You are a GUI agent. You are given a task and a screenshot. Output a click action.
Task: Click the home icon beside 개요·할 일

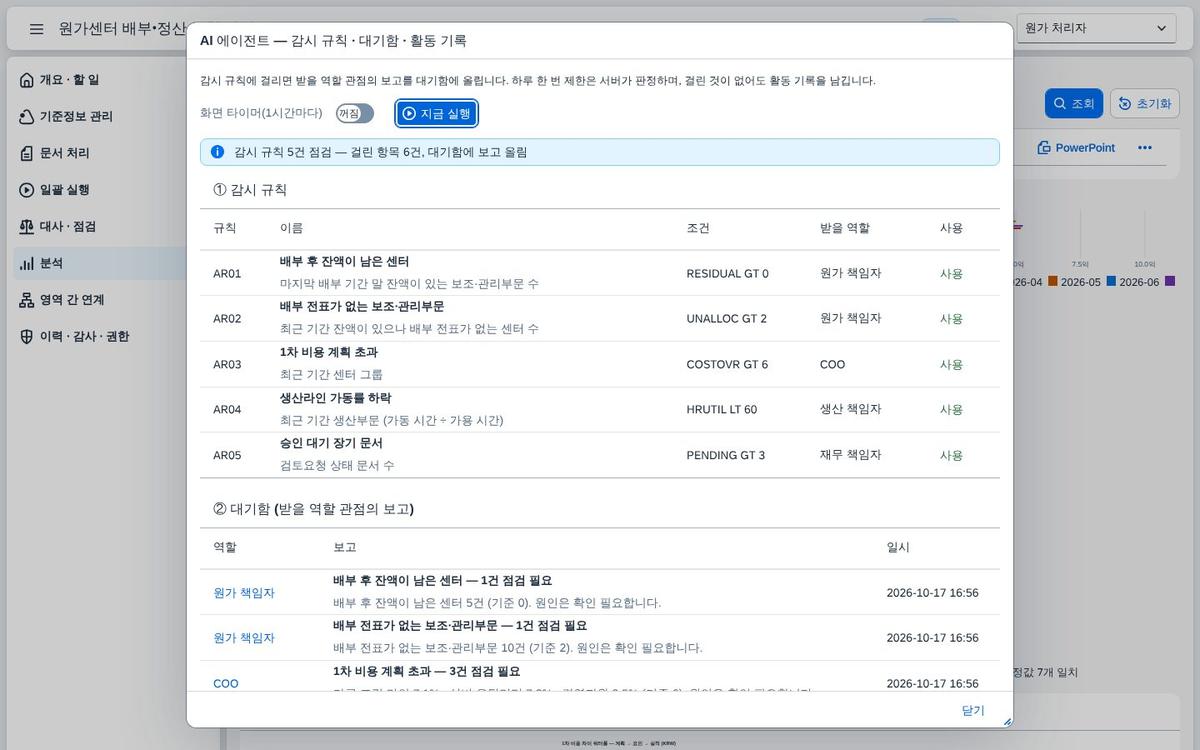pos(27,80)
